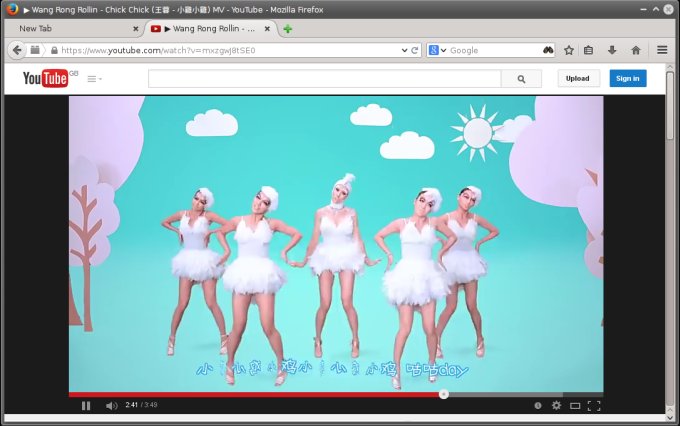Click the Google search field

point(494,50)
